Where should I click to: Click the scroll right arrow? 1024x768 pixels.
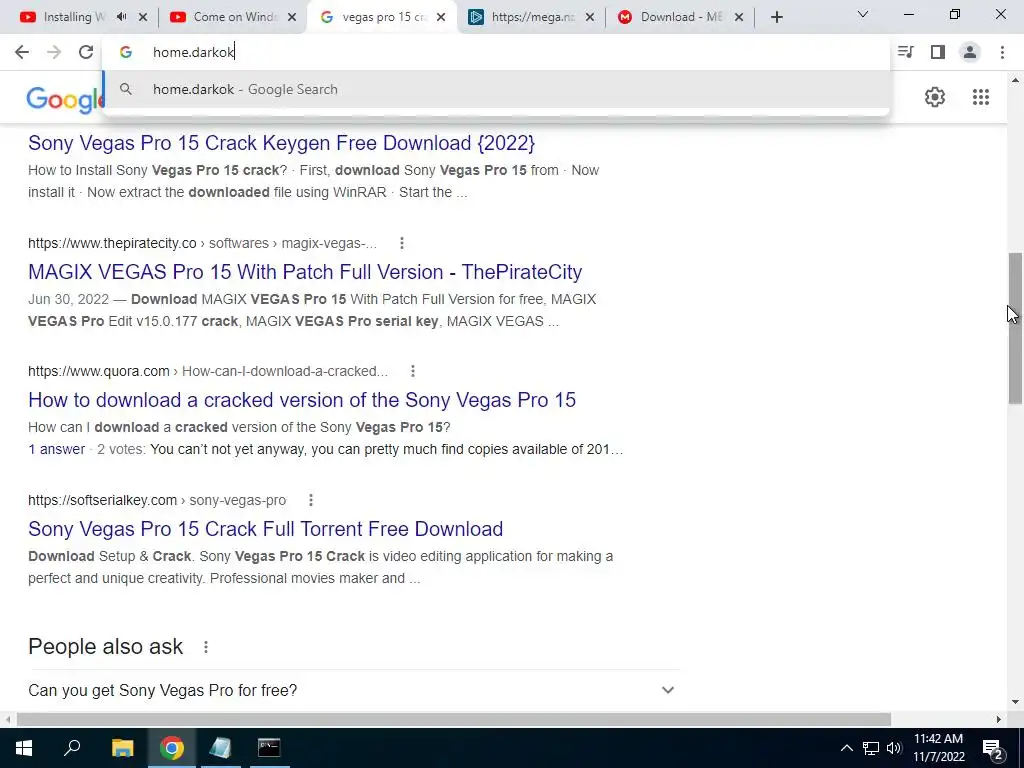[x=999, y=719]
